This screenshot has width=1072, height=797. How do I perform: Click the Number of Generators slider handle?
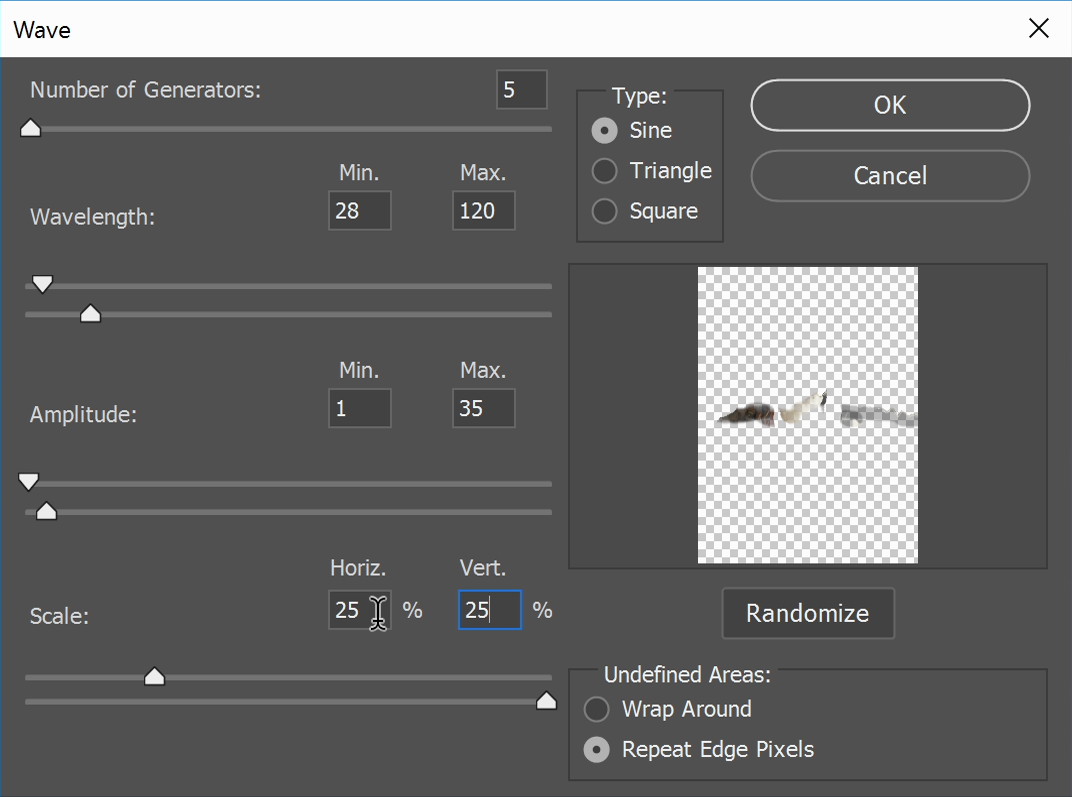coord(30,128)
